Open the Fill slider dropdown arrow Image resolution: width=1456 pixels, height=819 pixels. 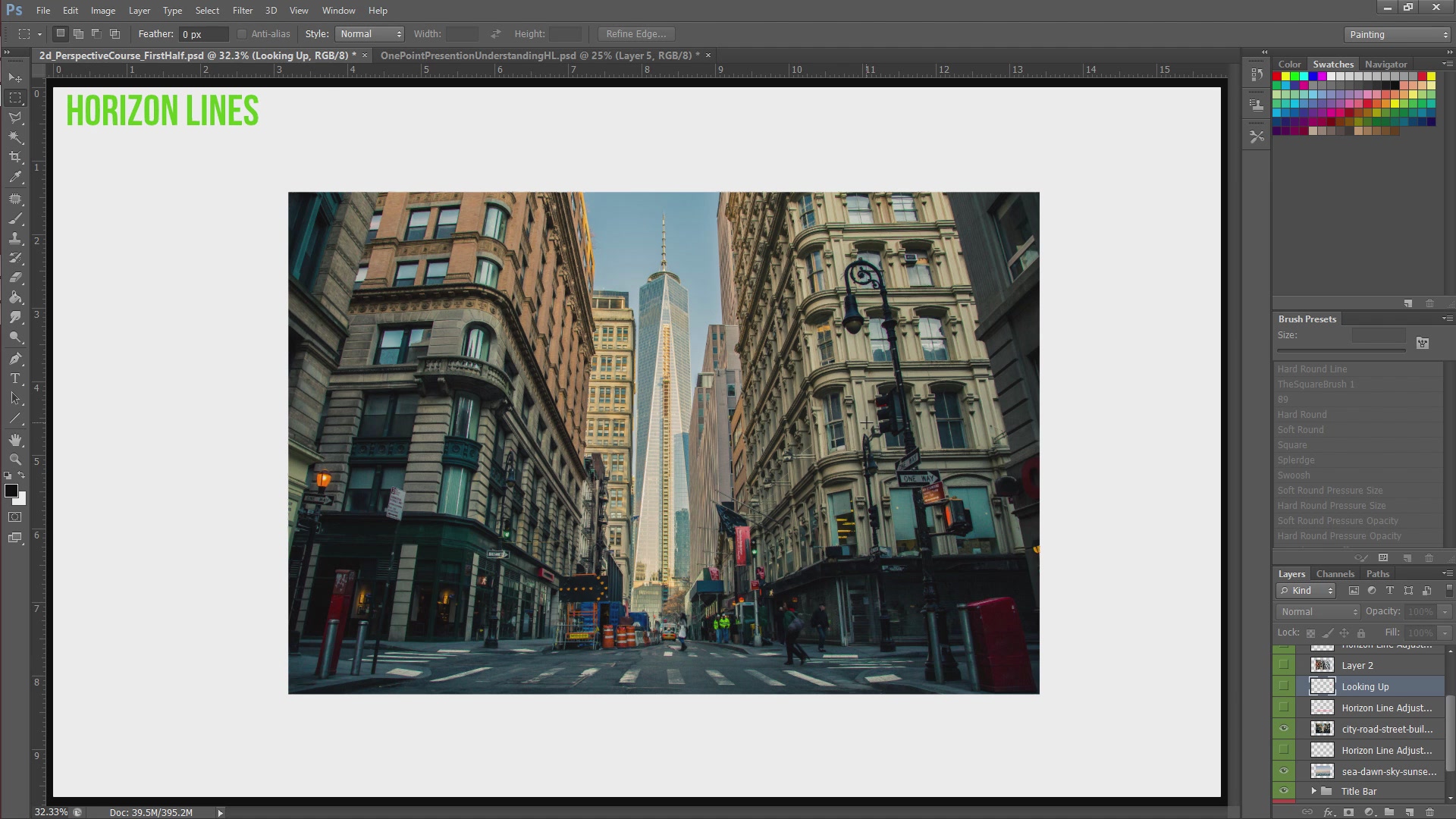(1445, 633)
